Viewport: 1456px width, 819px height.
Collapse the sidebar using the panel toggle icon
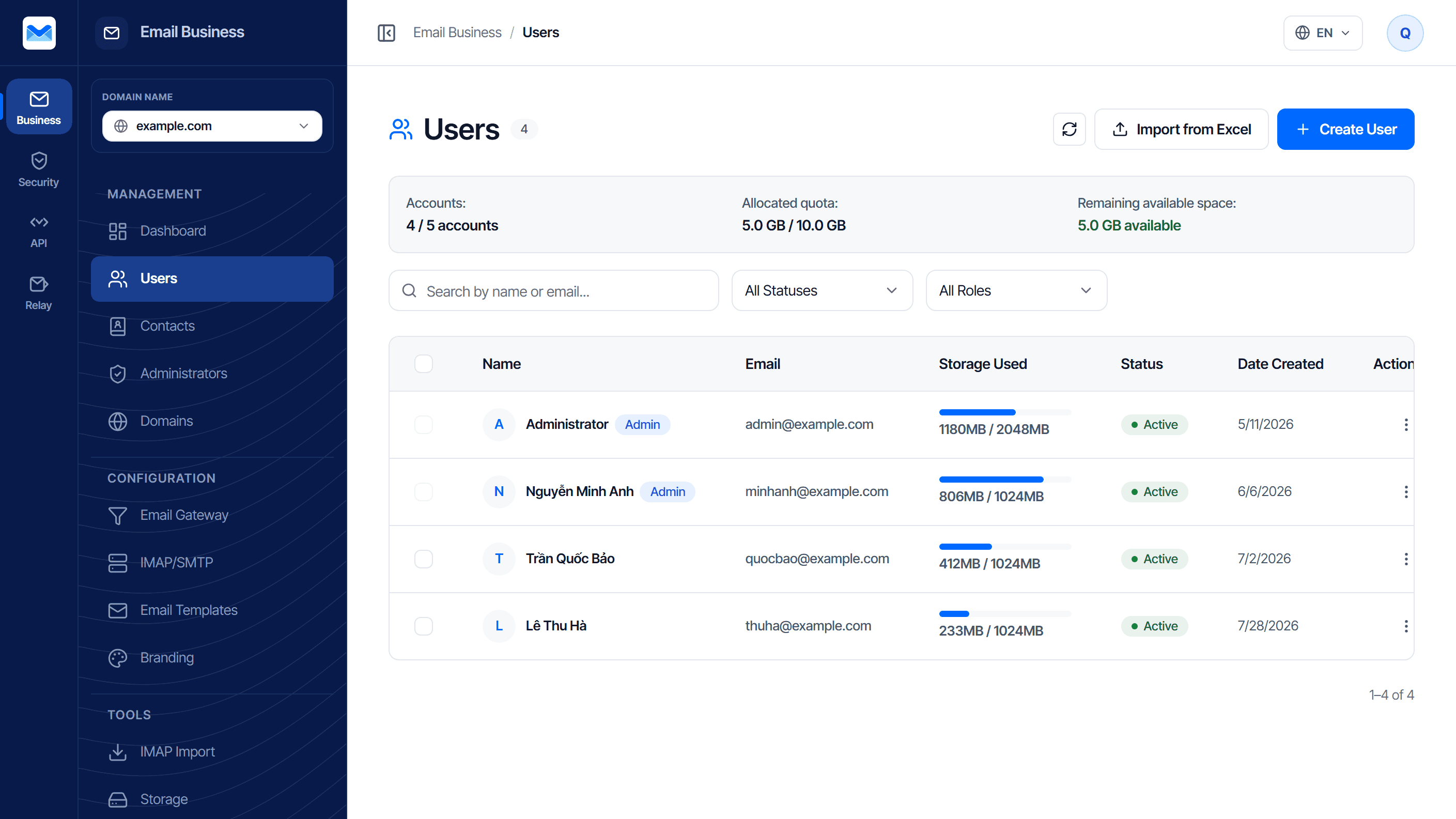pyautogui.click(x=386, y=33)
